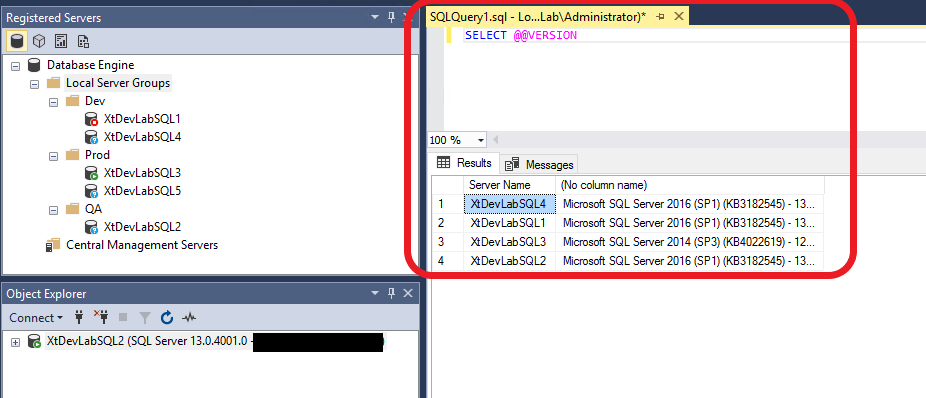Select XtDevLabSQL5 under Prod group
Image resolution: width=926 pixels, height=398 pixels.
tap(142, 191)
